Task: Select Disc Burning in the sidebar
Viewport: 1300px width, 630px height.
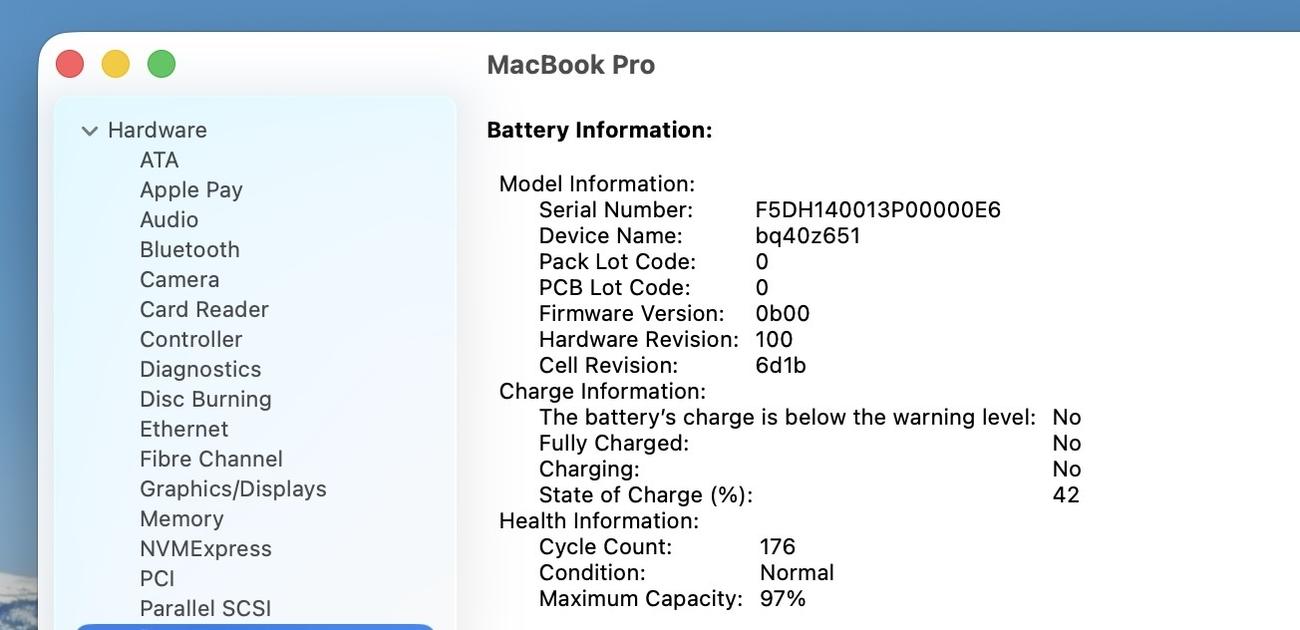Action: click(205, 399)
